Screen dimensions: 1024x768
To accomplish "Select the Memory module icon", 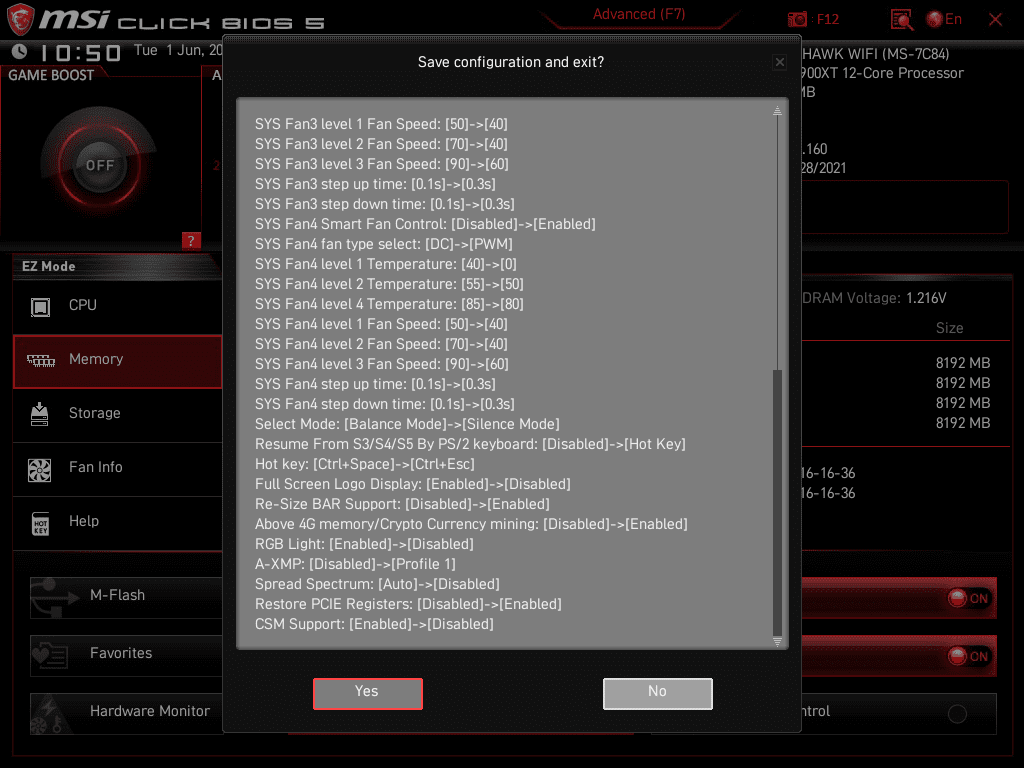I will (40, 360).
